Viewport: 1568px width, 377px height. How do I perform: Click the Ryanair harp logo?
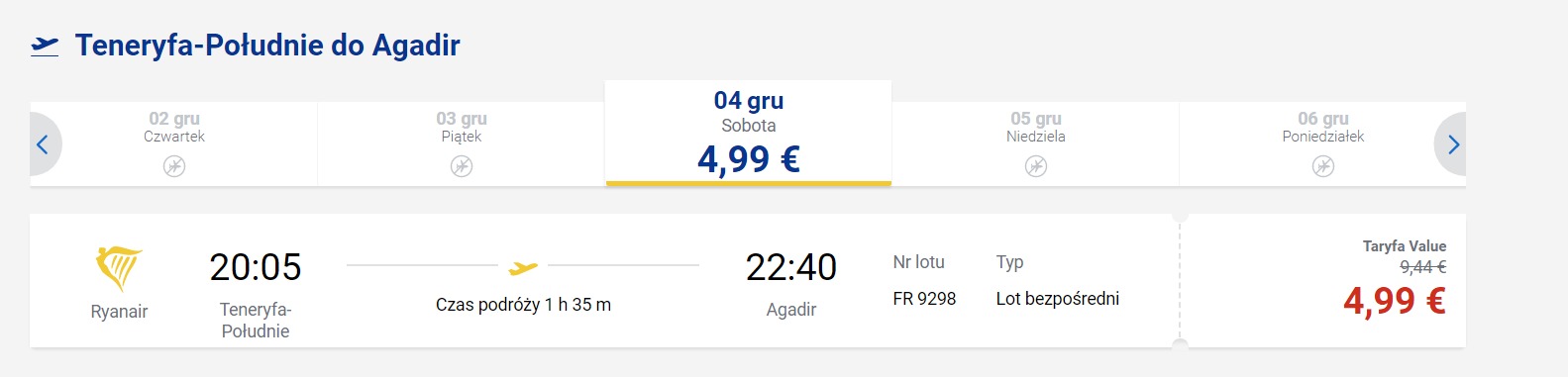119,268
